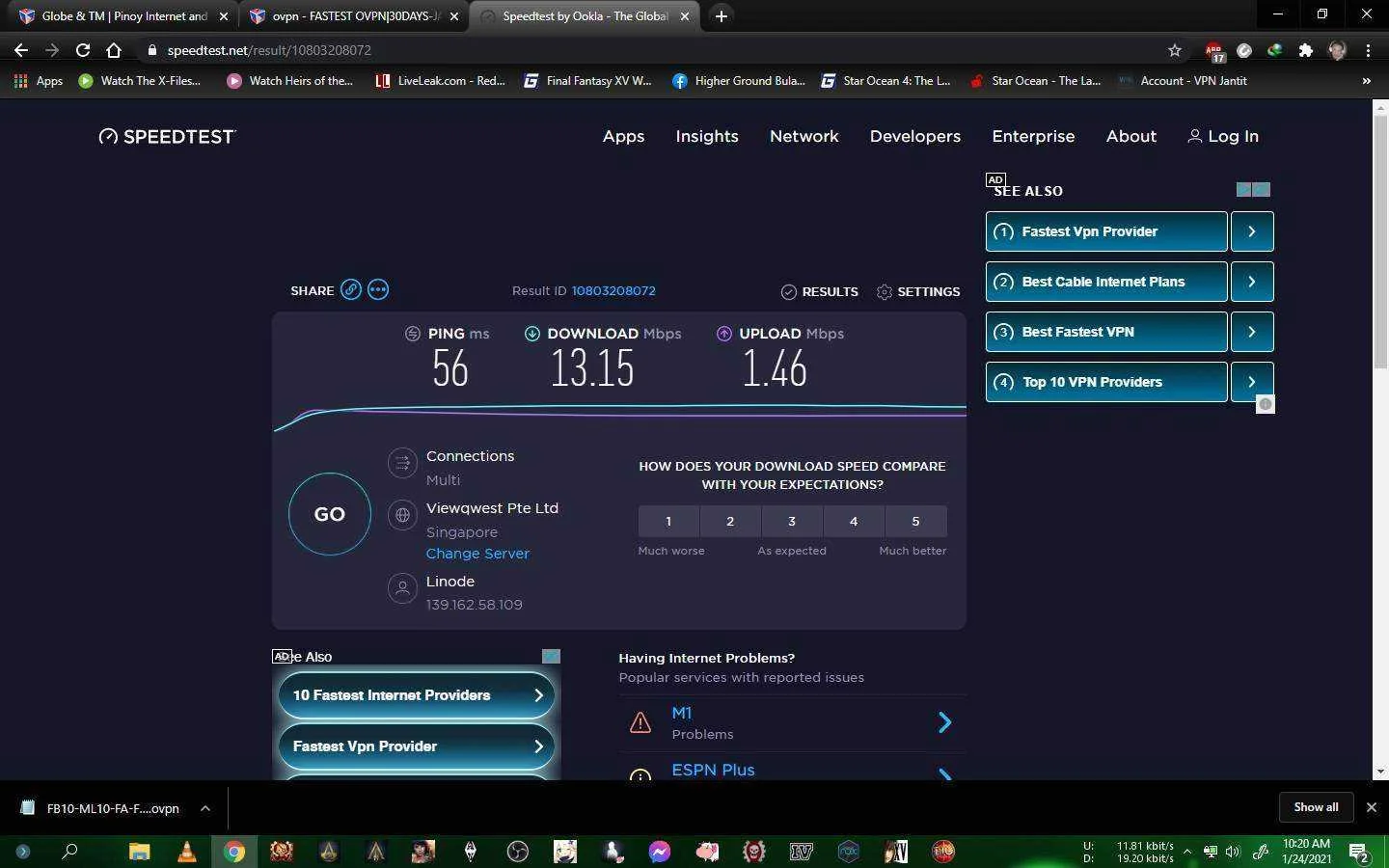Open download options caret for ovpn file

(204, 808)
